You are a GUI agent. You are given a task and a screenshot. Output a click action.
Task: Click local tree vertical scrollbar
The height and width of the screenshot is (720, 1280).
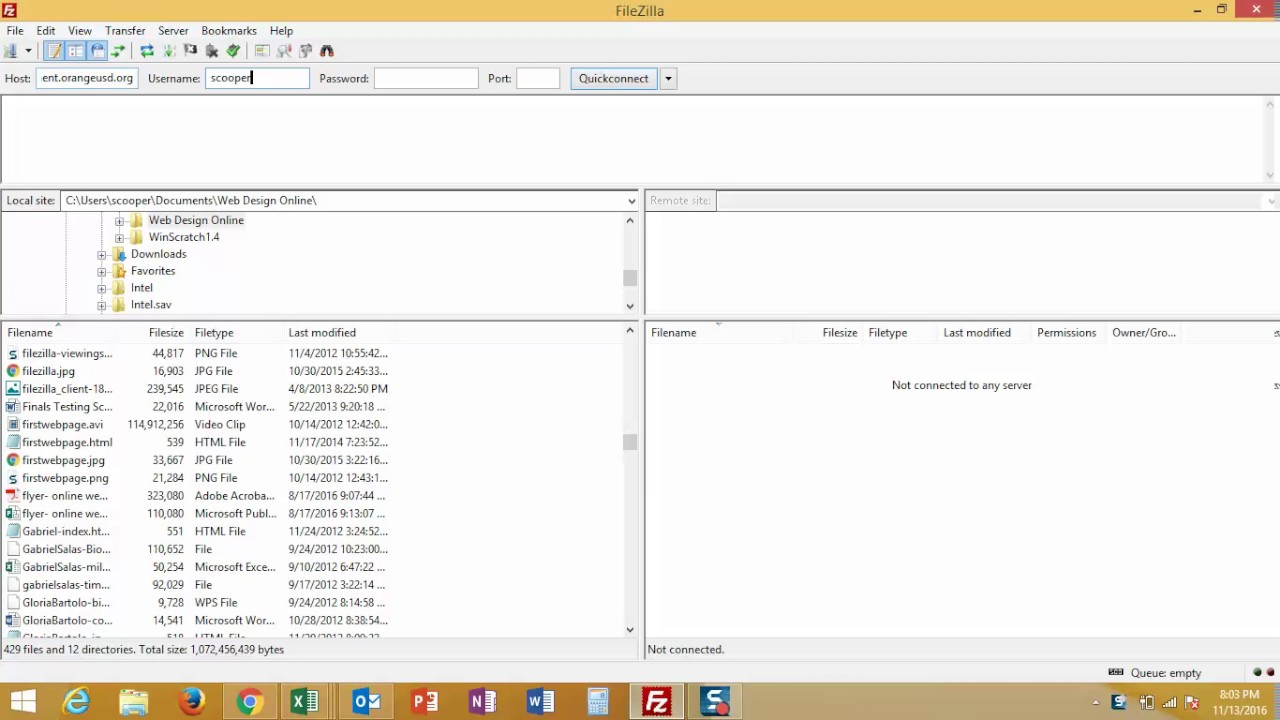click(x=630, y=278)
